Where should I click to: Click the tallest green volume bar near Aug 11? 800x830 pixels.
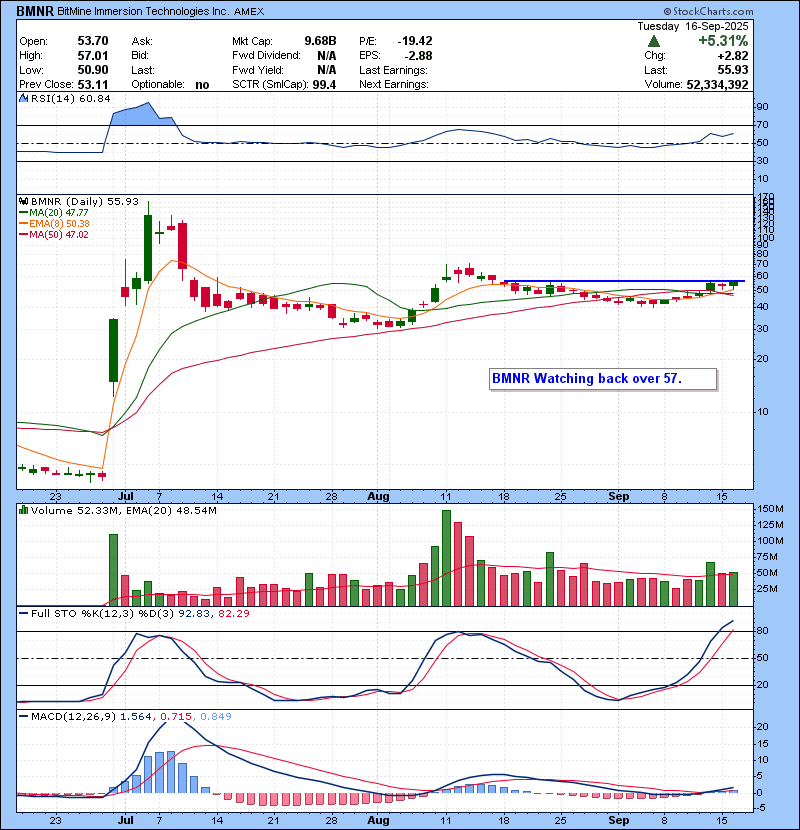pyautogui.click(x=446, y=558)
